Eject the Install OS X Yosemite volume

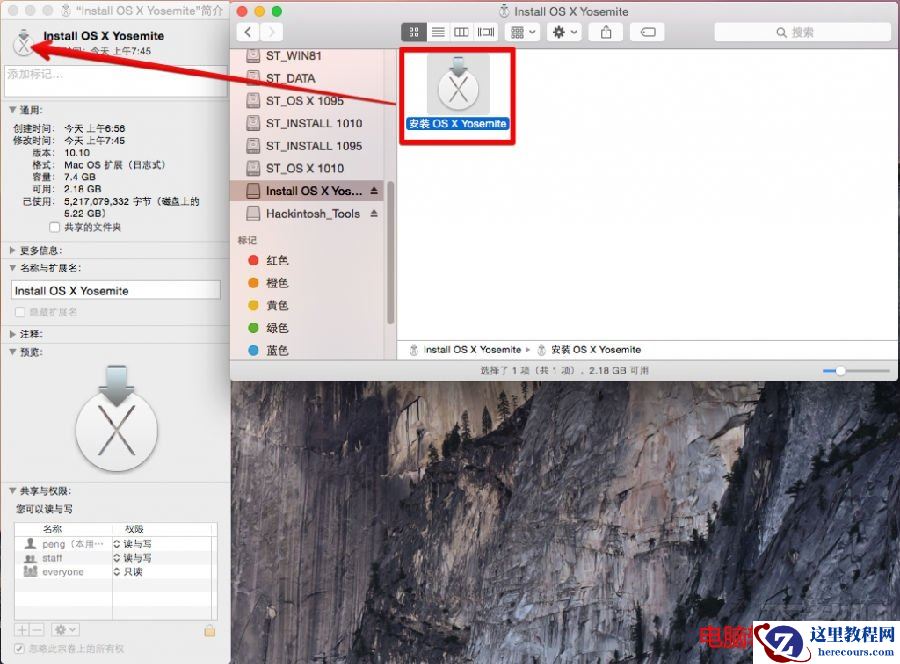[x=374, y=191]
